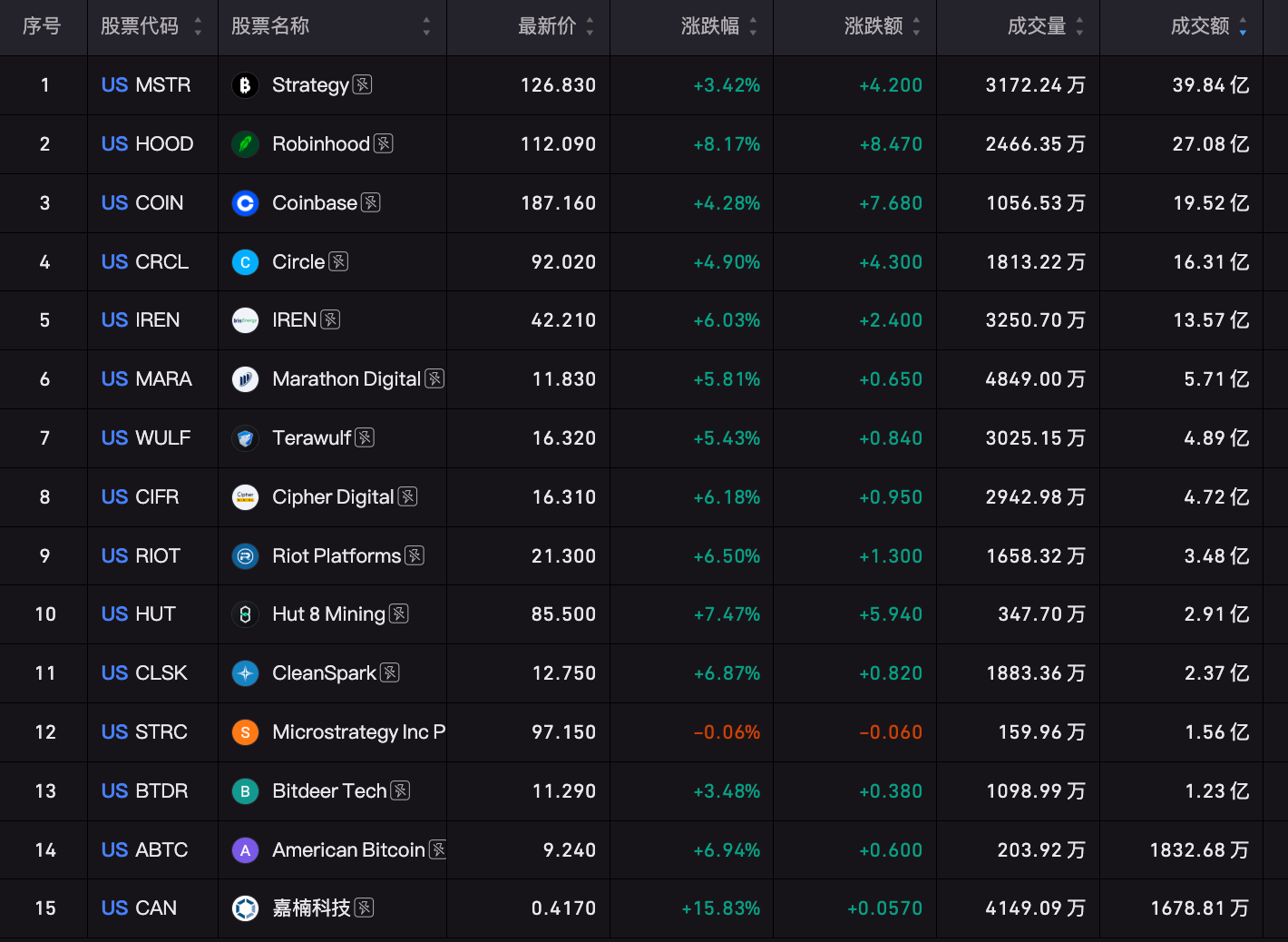Click the badge icon next to American Bitcoin

pos(437,849)
